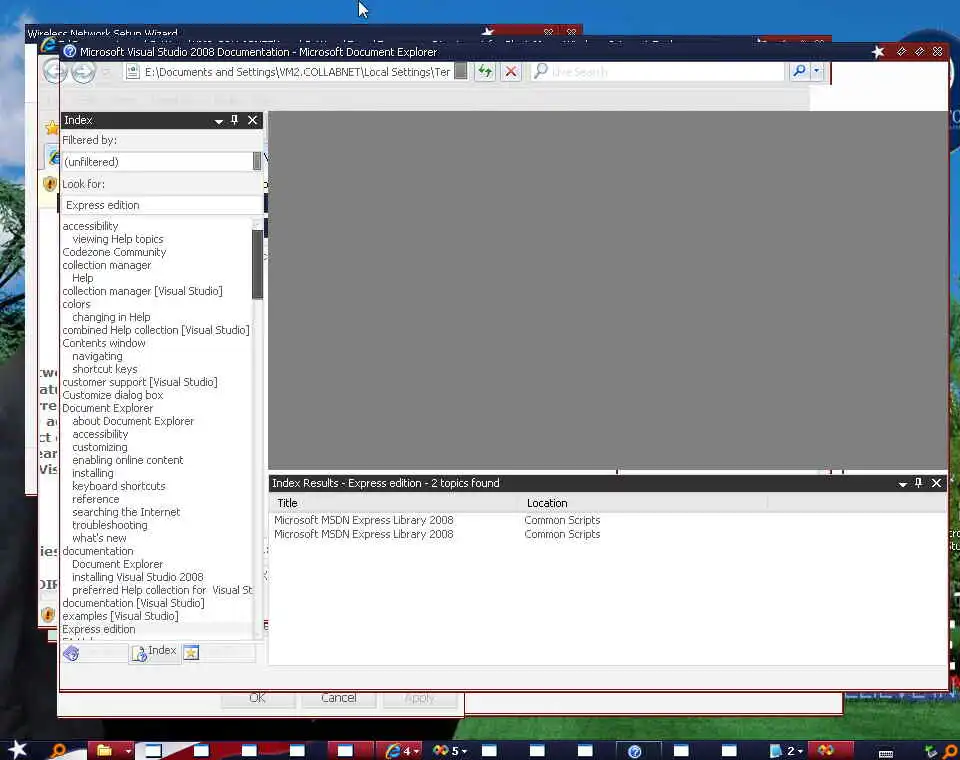Open the Contents tab book icon
This screenshot has height=760, width=960.
pos(71,653)
